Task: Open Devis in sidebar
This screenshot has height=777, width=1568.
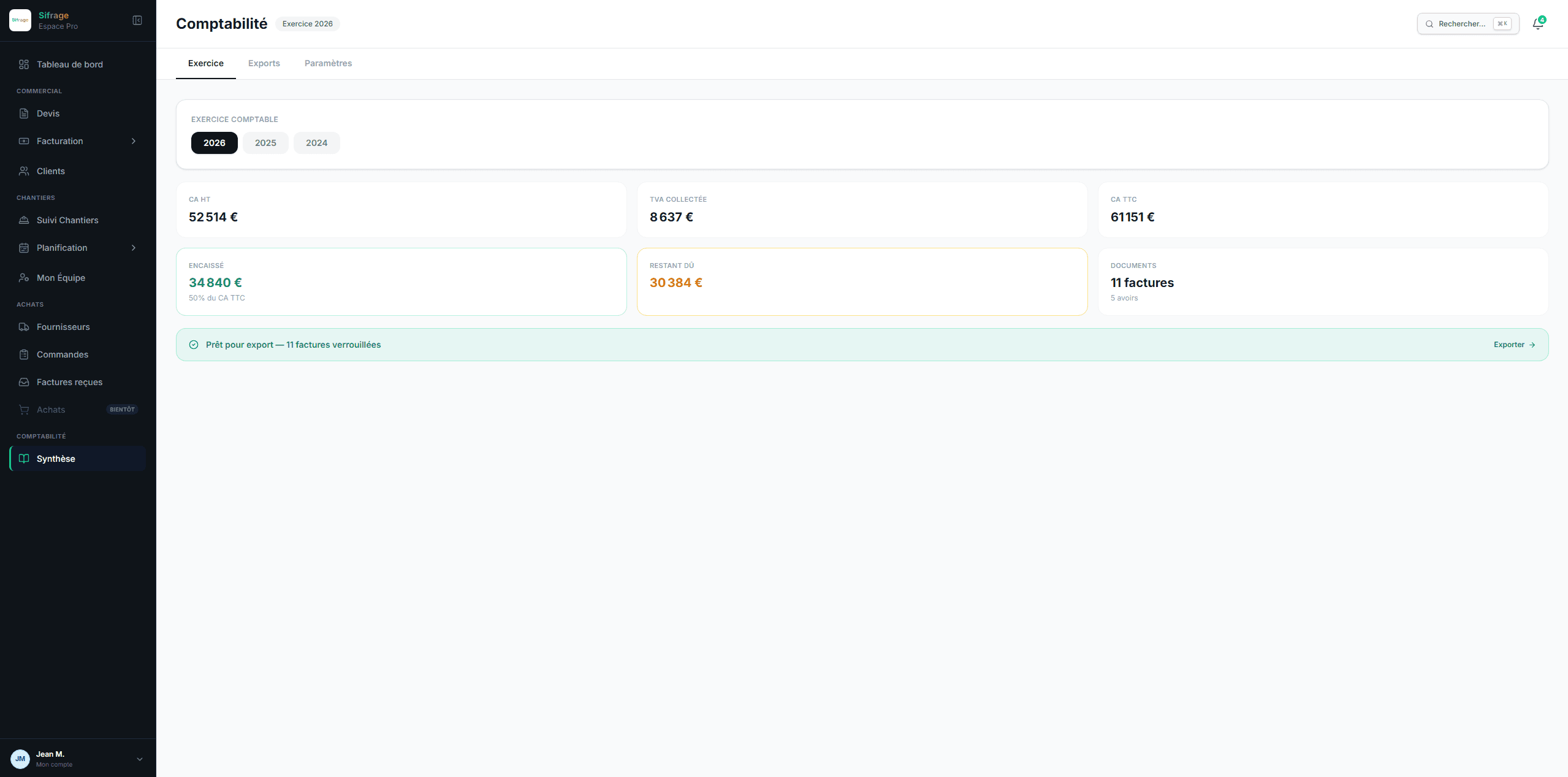Action: [x=78, y=113]
